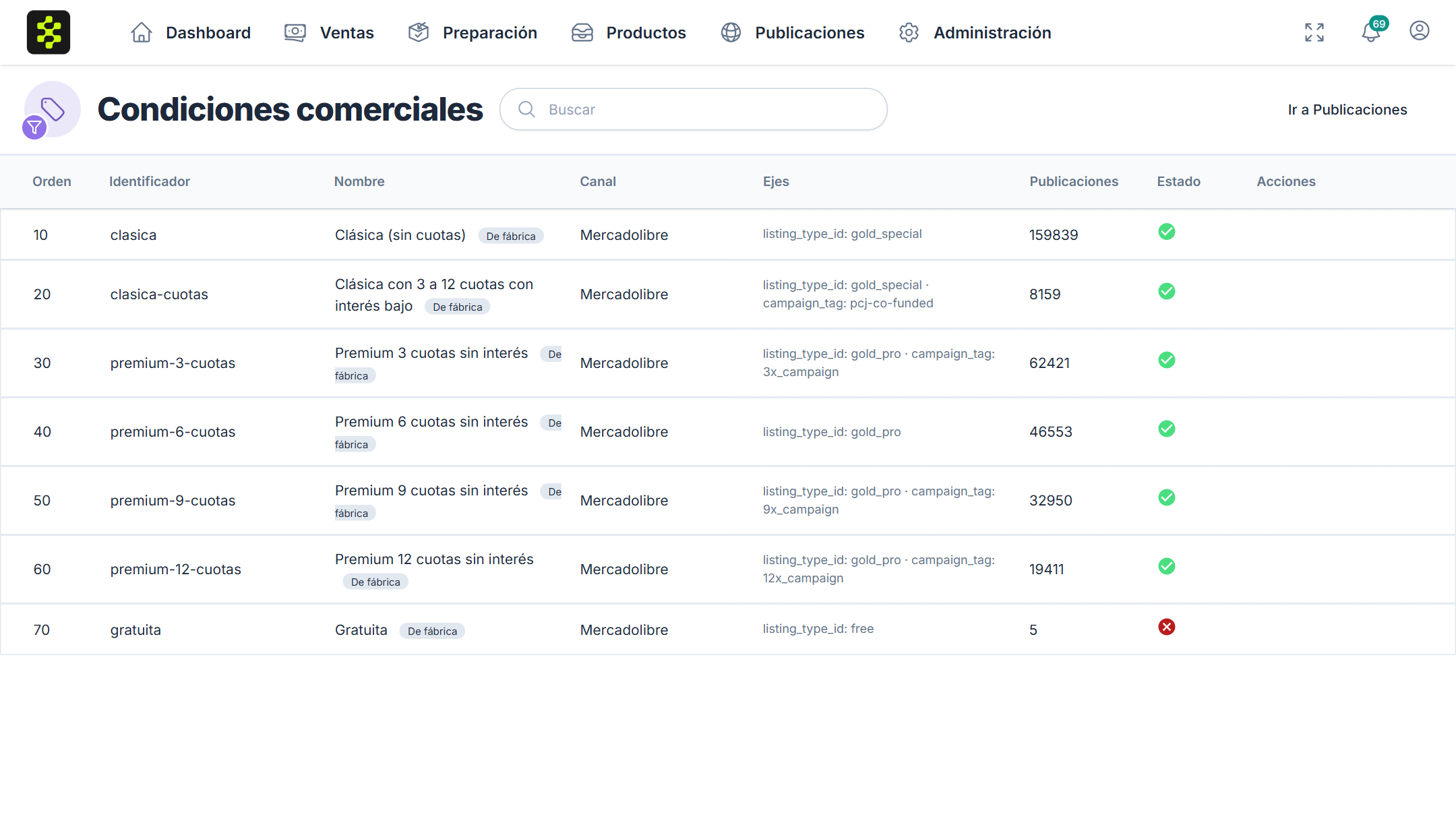
Task: Open the Productos menu
Action: click(628, 32)
